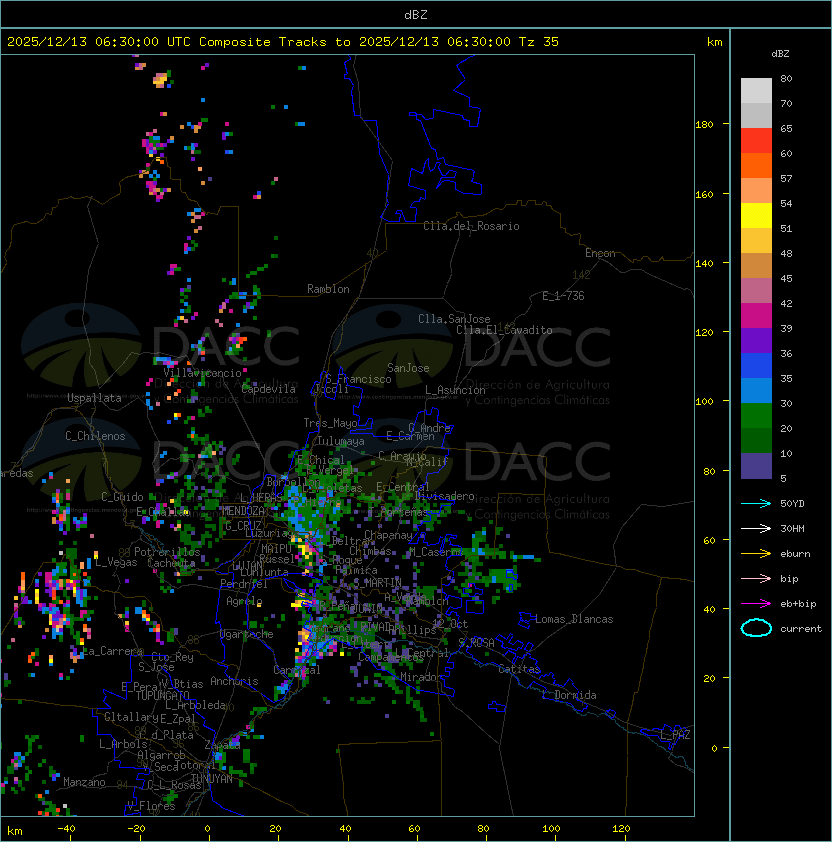The image size is (832, 842).
Task: Click the dBZ heading above the color scale
Action: [780, 54]
